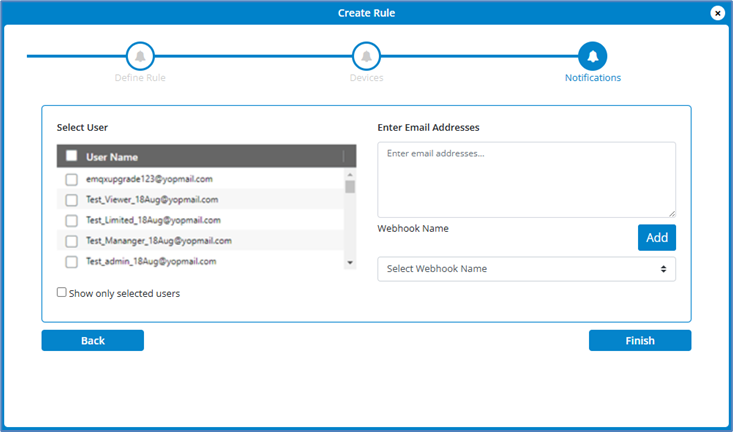Click the Devices step bell icon
This screenshot has width=733, height=432.
point(366,55)
